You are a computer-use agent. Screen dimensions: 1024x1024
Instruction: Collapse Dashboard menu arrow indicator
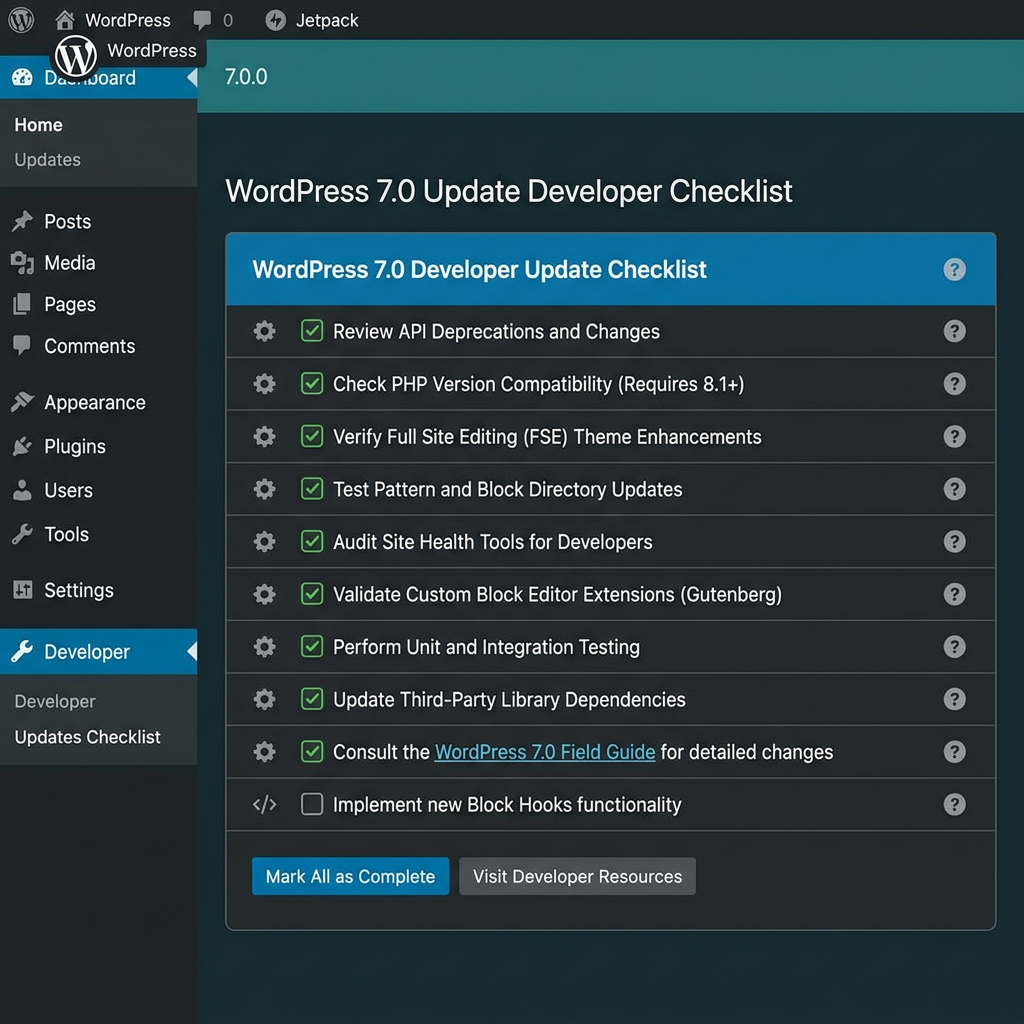click(x=192, y=77)
